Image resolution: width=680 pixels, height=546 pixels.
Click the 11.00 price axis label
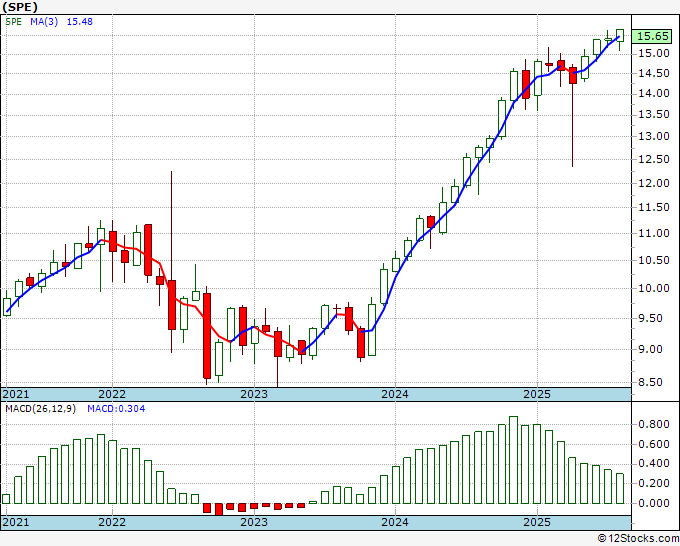click(654, 233)
